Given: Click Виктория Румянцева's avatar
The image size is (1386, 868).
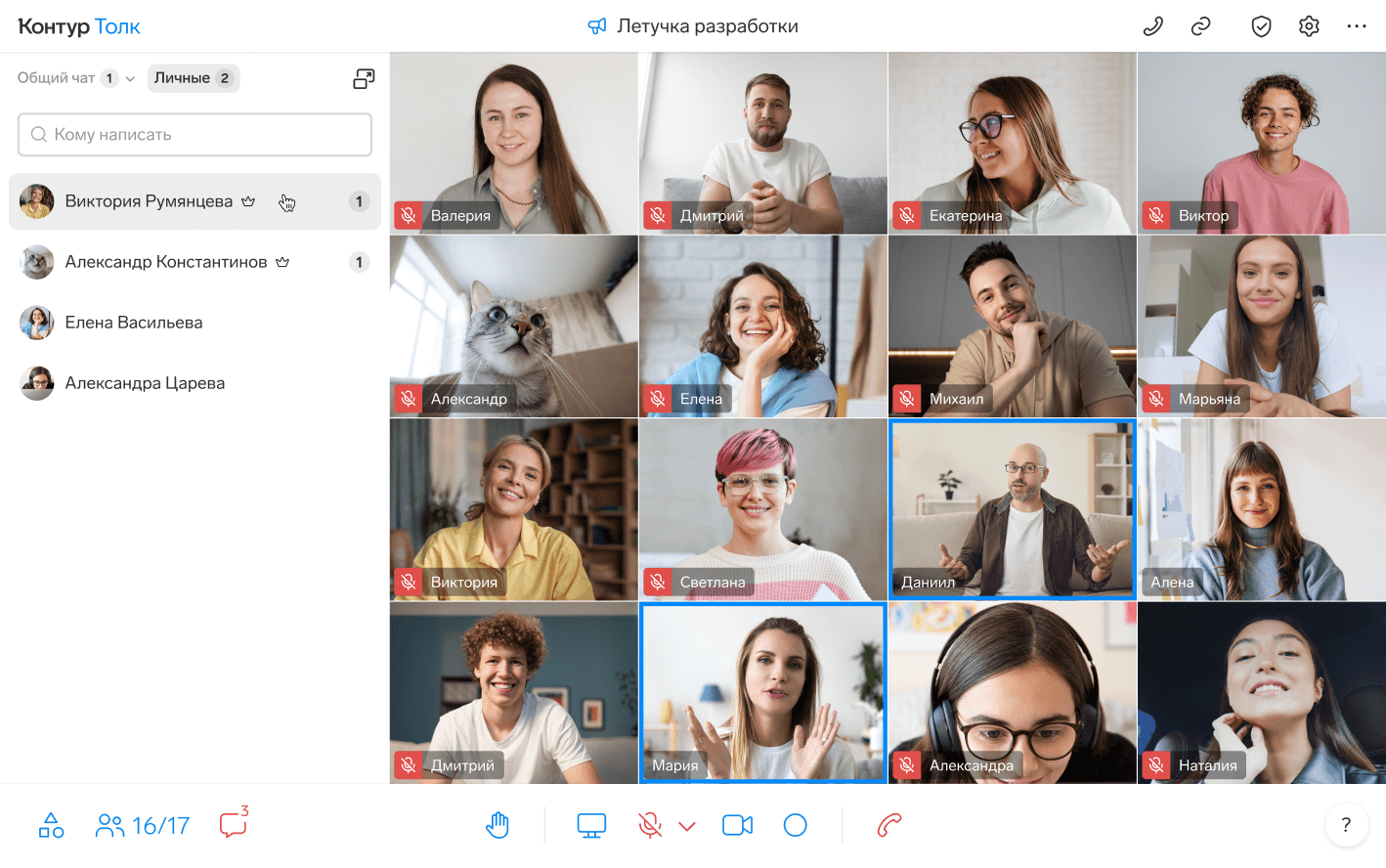Looking at the screenshot, I should click(37, 201).
